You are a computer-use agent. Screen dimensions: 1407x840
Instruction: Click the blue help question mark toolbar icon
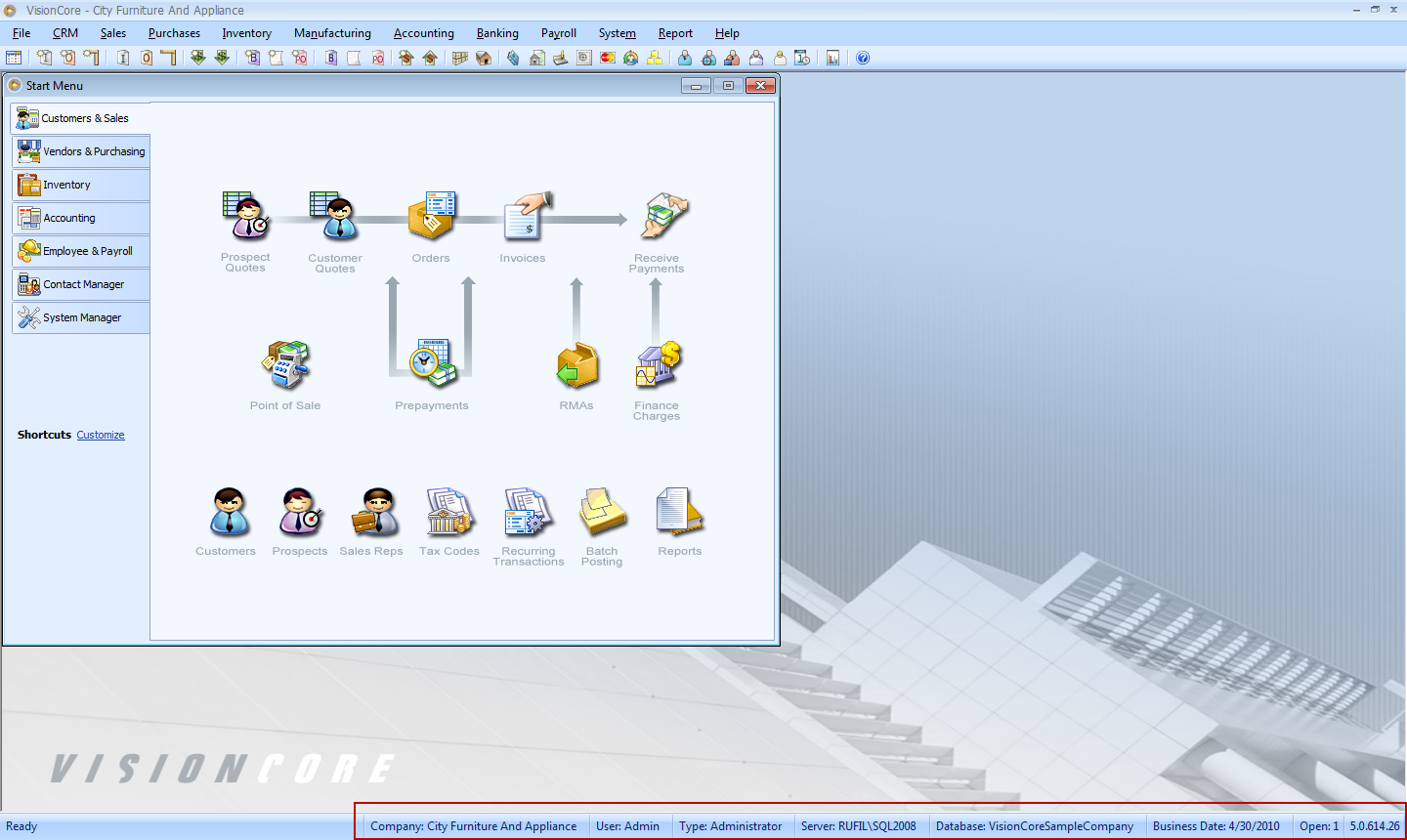(x=863, y=58)
